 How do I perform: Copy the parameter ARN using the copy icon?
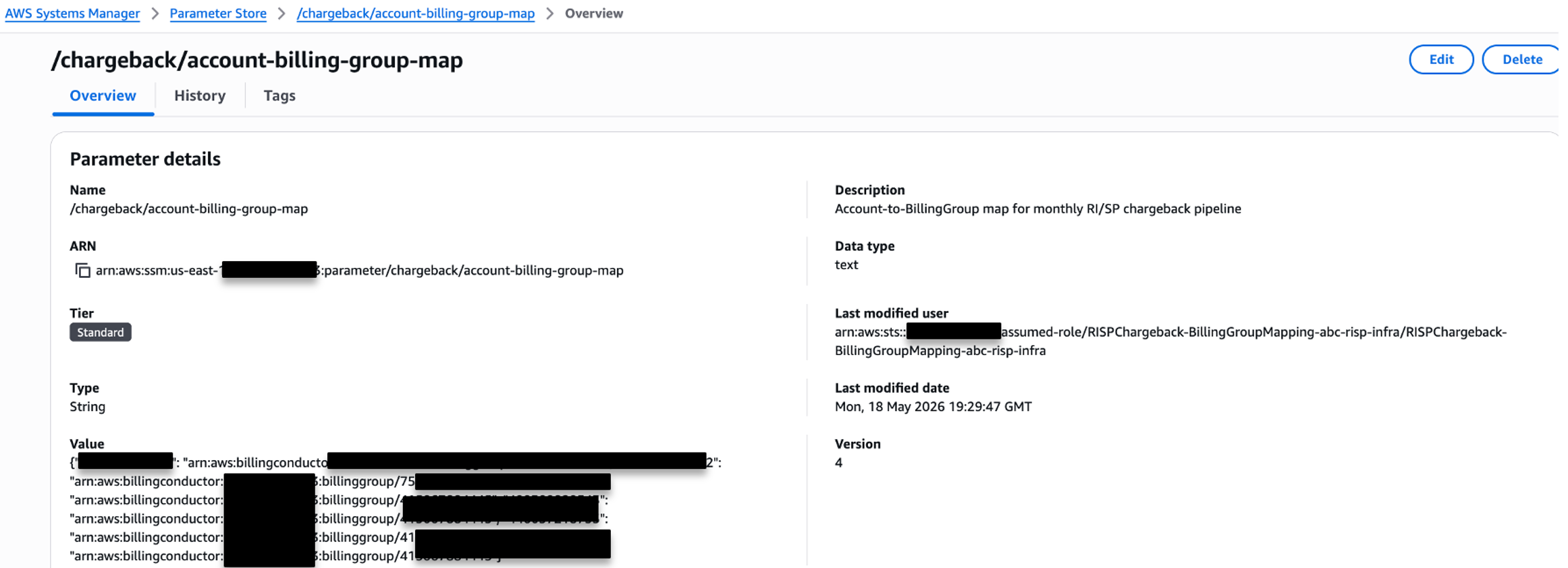click(x=82, y=271)
